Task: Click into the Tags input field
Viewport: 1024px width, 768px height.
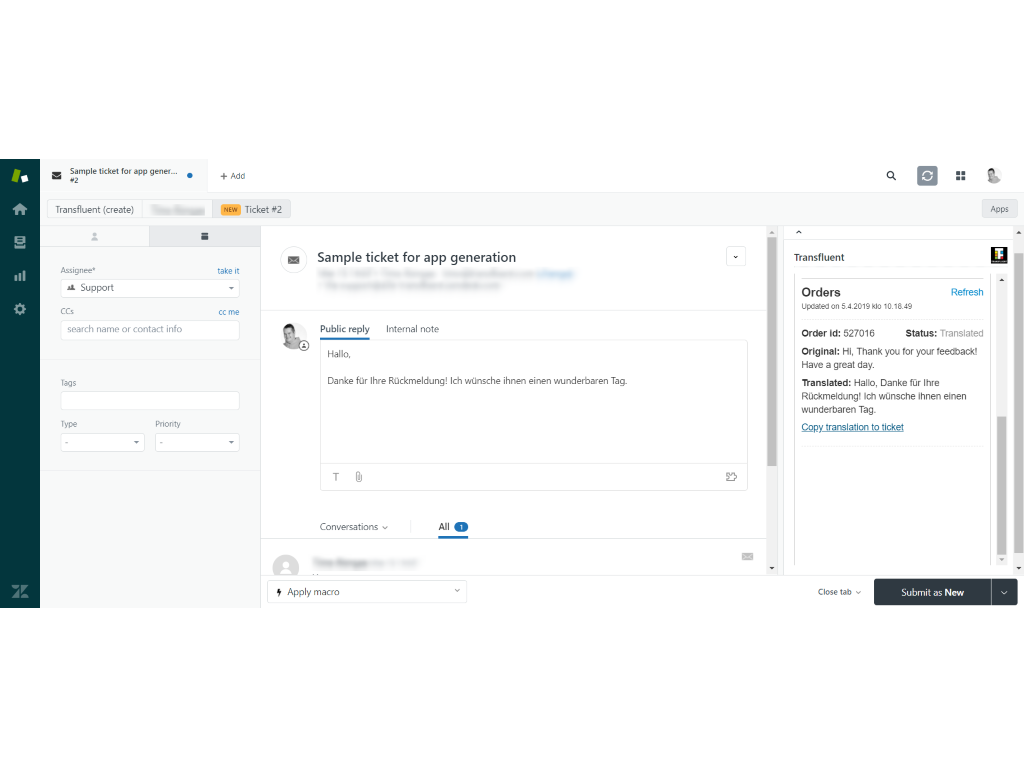Action: tap(150, 400)
